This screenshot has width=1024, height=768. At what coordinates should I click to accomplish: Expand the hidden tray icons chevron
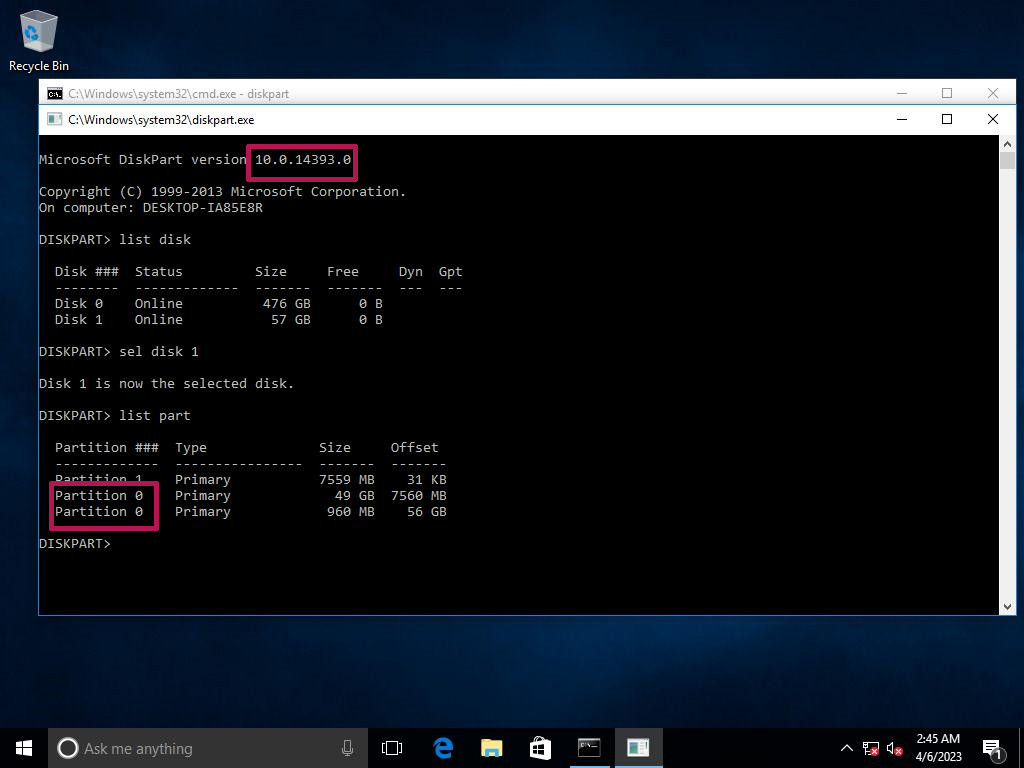click(x=846, y=748)
